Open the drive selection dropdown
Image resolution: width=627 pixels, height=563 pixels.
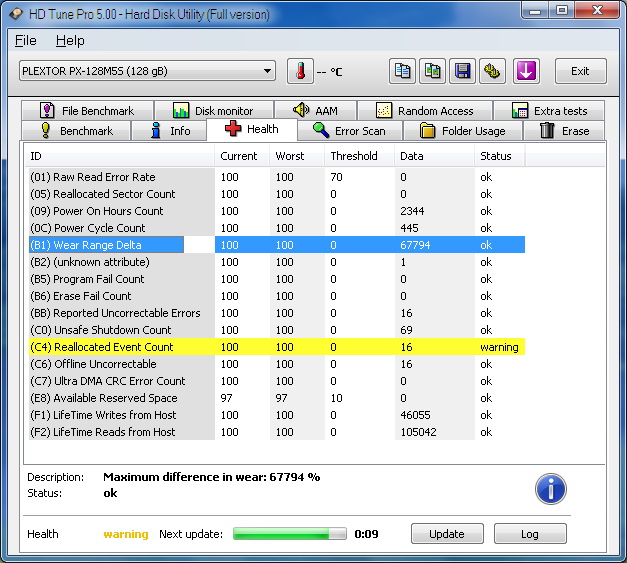[x=147, y=71]
